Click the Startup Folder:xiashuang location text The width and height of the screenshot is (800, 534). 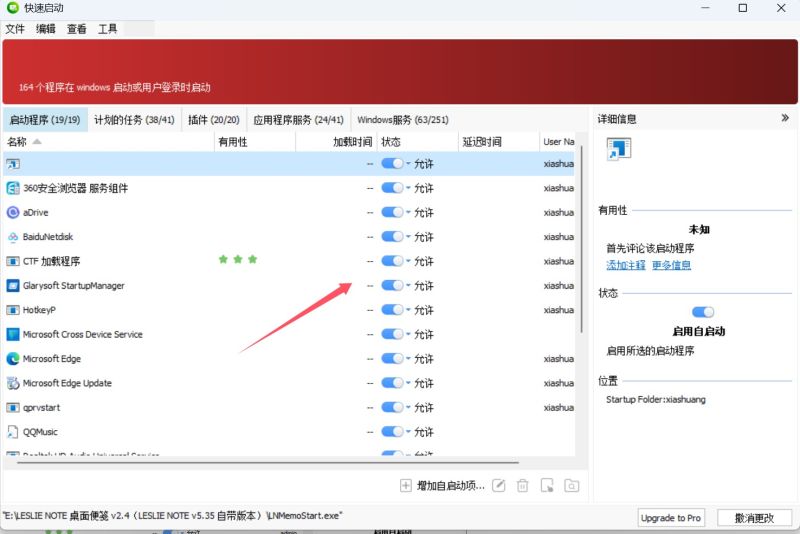click(x=656, y=399)
